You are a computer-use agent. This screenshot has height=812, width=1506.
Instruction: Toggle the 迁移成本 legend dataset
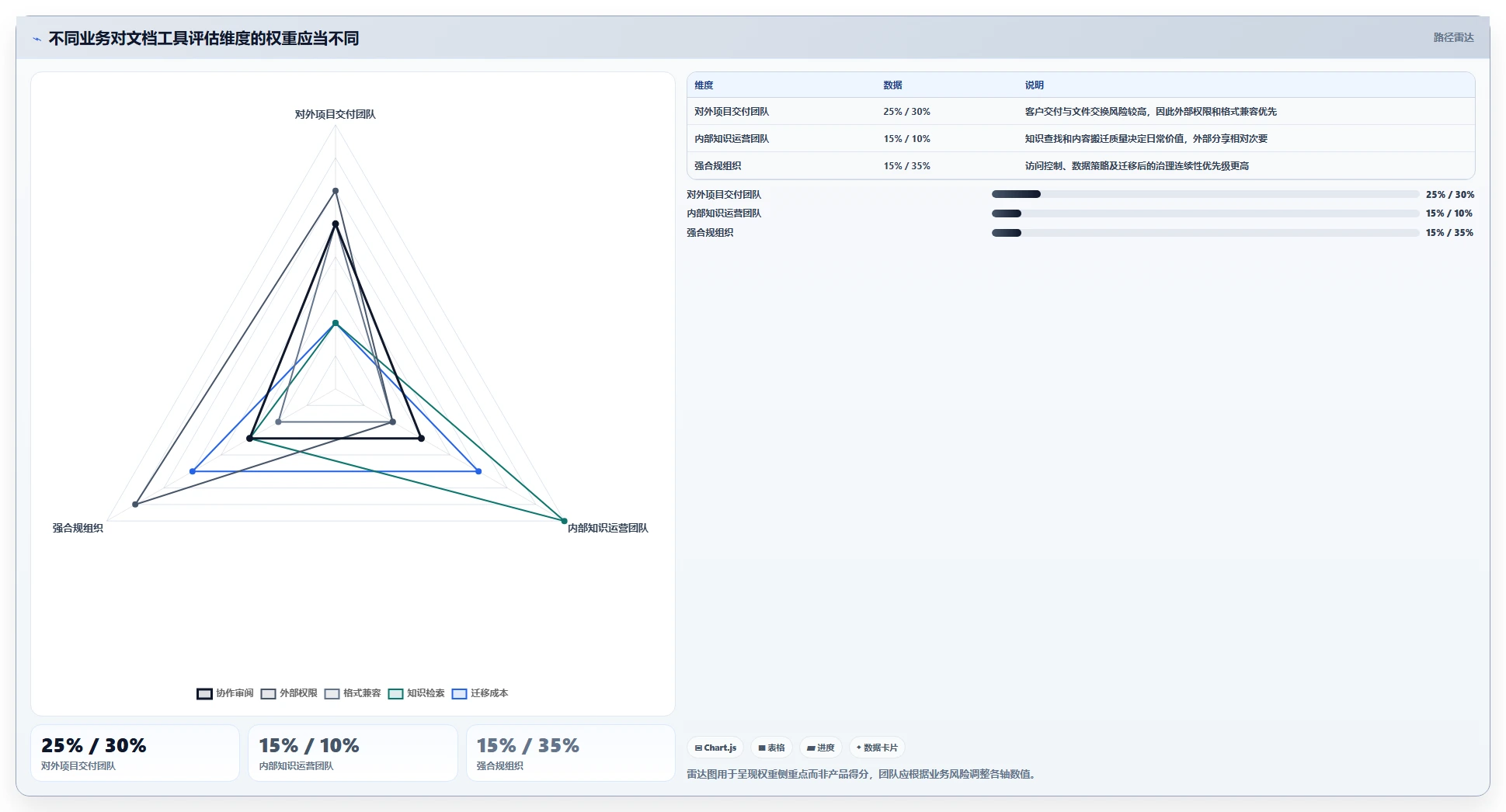[x=480, y=693]
